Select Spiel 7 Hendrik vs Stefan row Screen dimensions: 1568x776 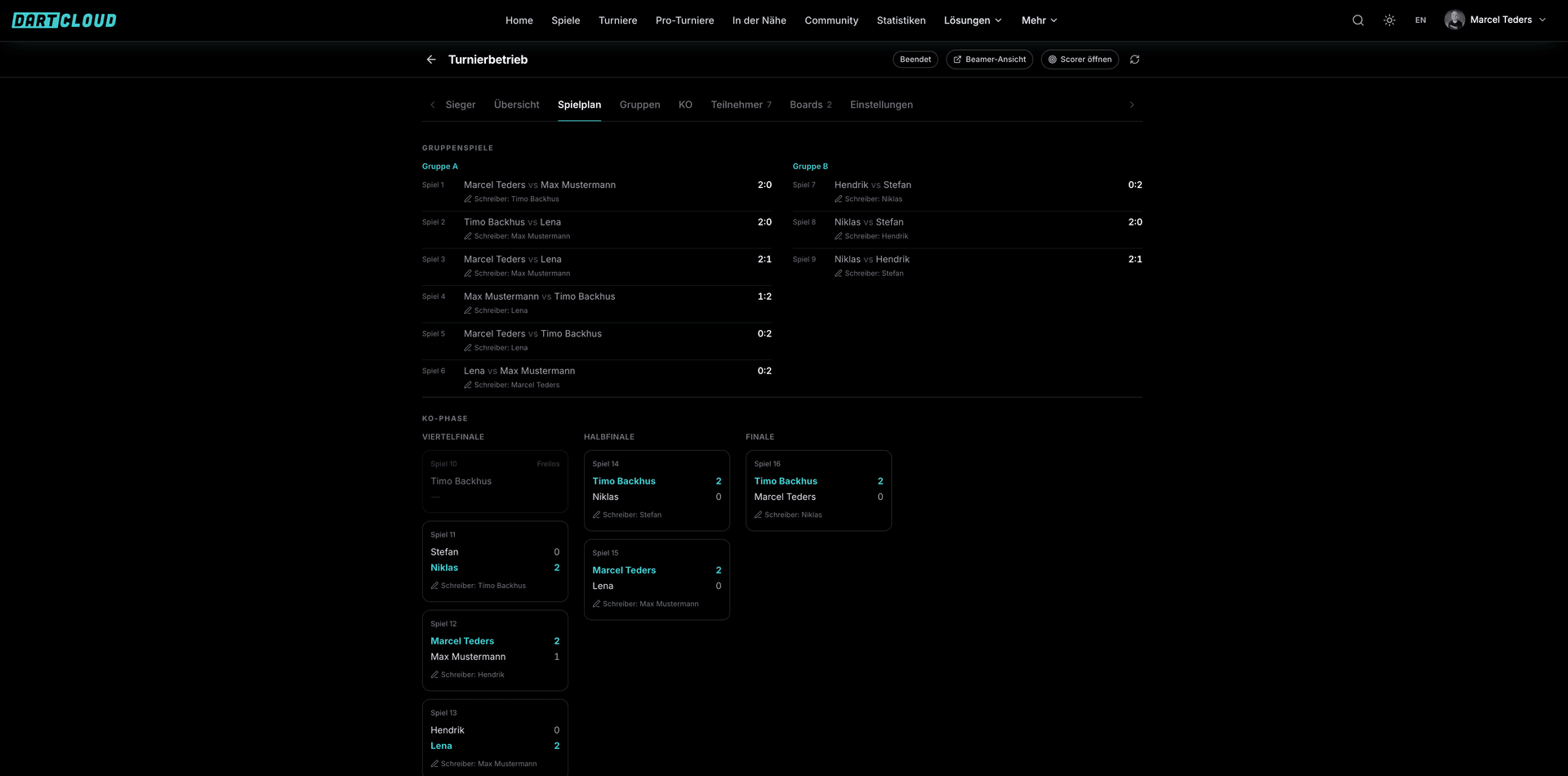tap(968, 192)
